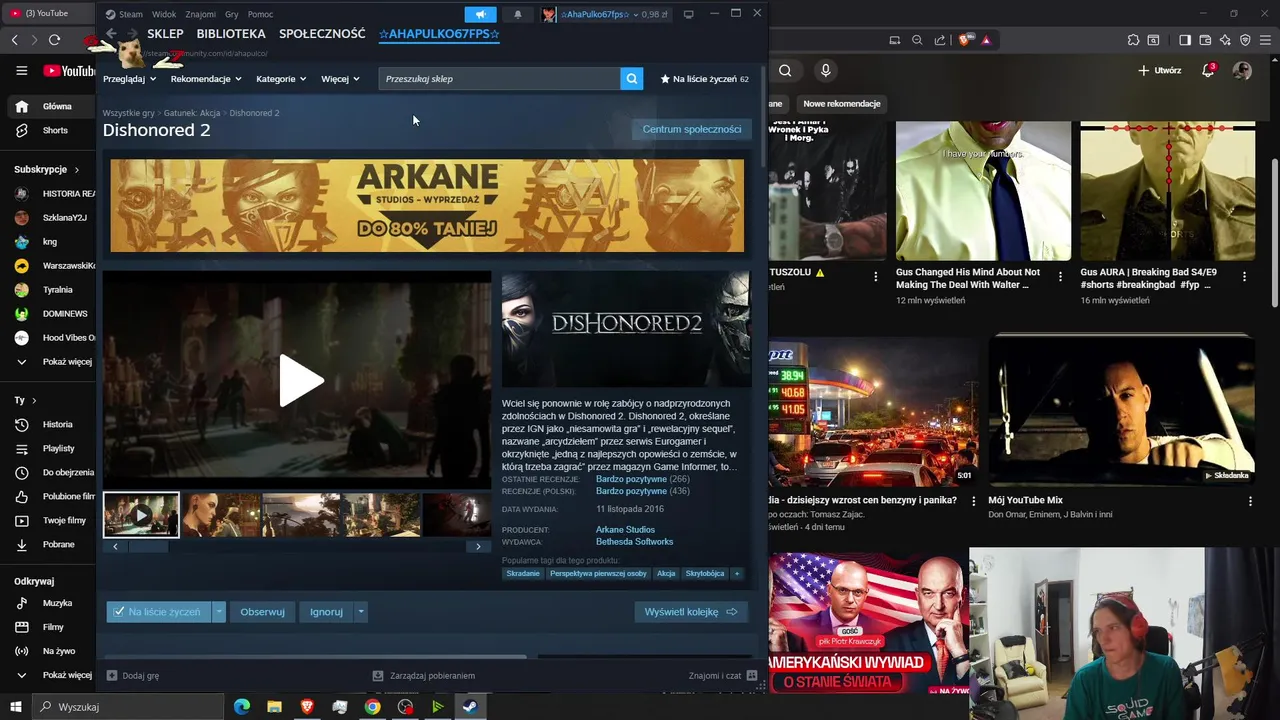Viewport: 1280px width, 720px height.
Task: Click the plus button after Skrytobójca tag
Action: click(737, 573)
